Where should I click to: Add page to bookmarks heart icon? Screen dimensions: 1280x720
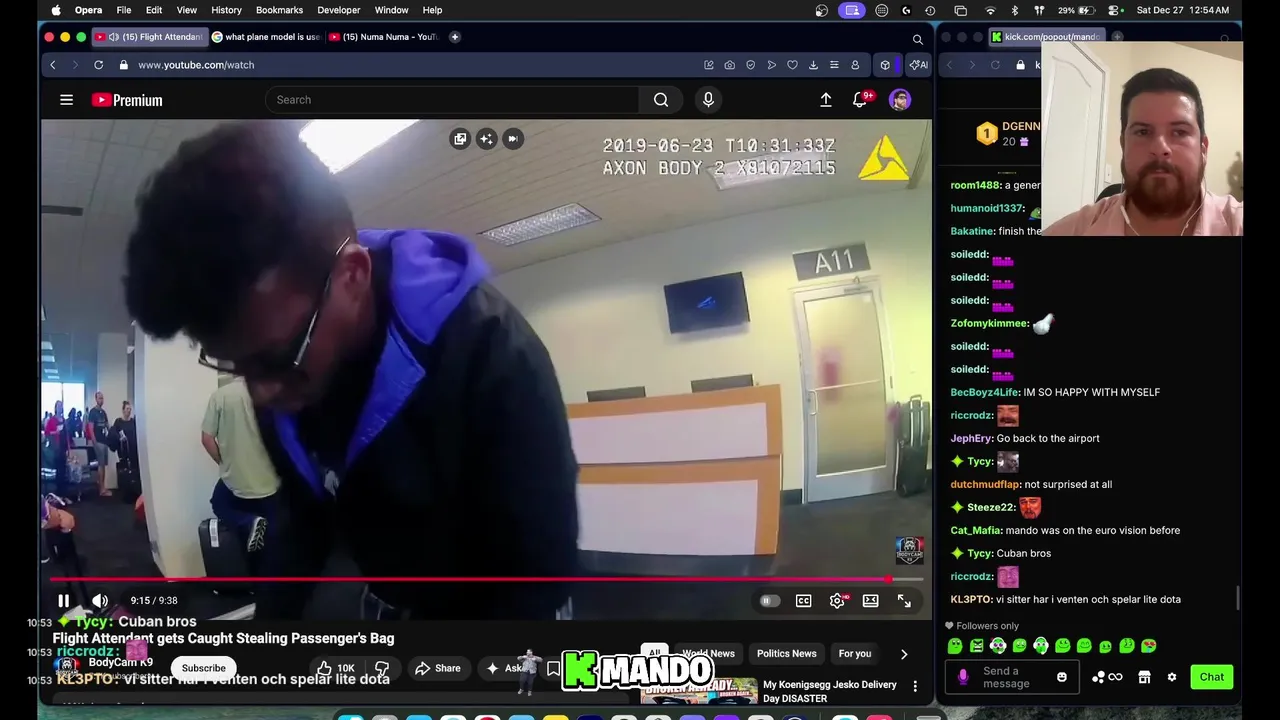click(x=792, y=65)
